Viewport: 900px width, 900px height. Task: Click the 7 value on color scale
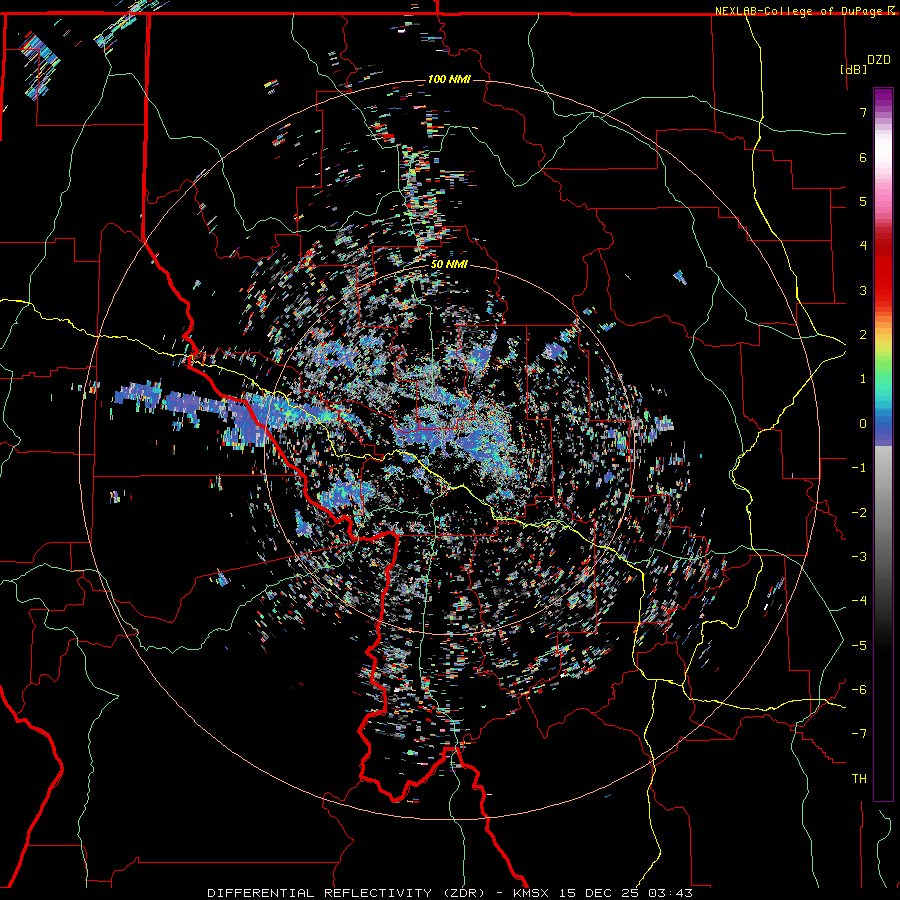(863, 112)
